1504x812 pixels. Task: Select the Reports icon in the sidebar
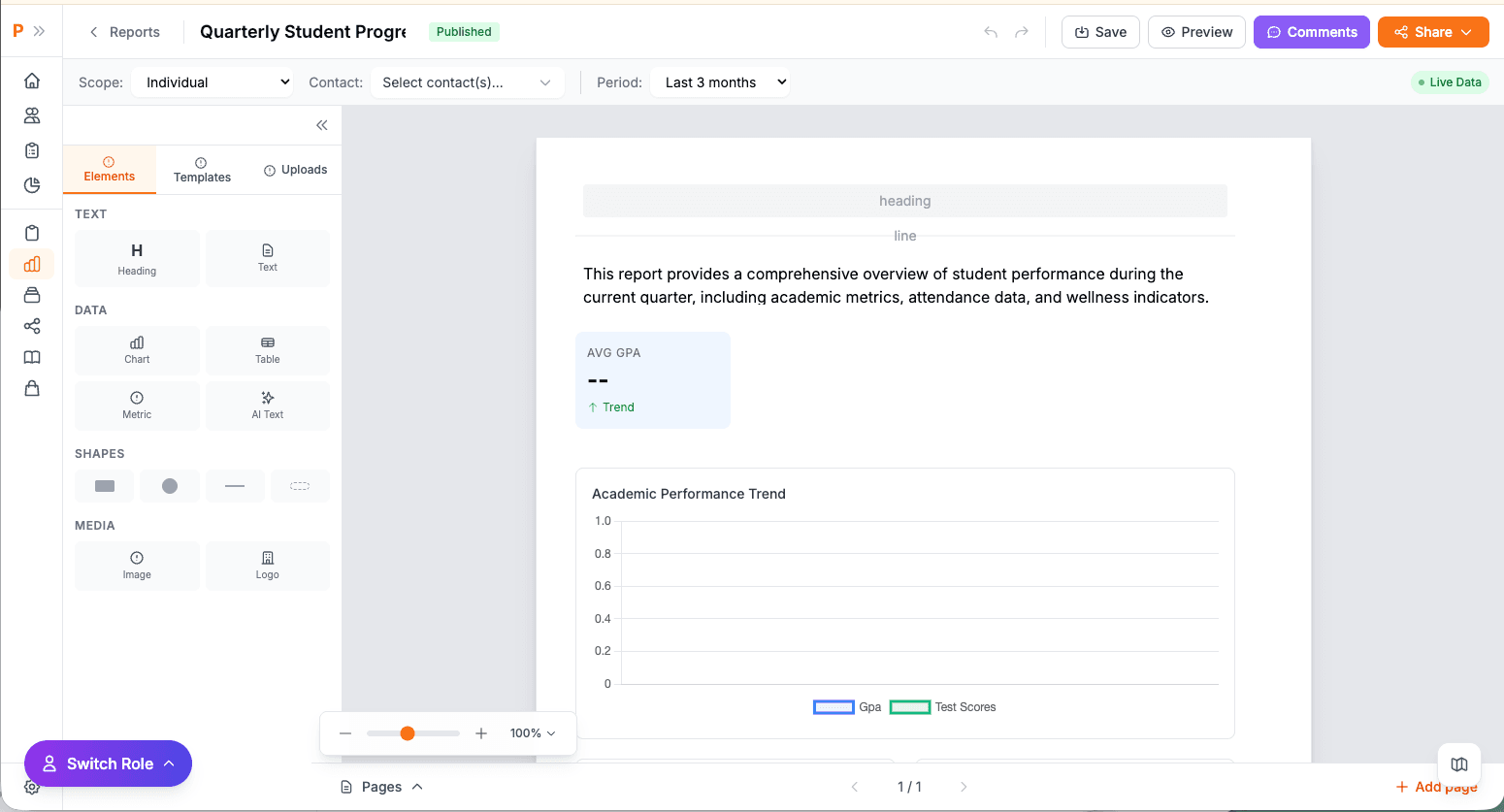(x=32, y=264)
